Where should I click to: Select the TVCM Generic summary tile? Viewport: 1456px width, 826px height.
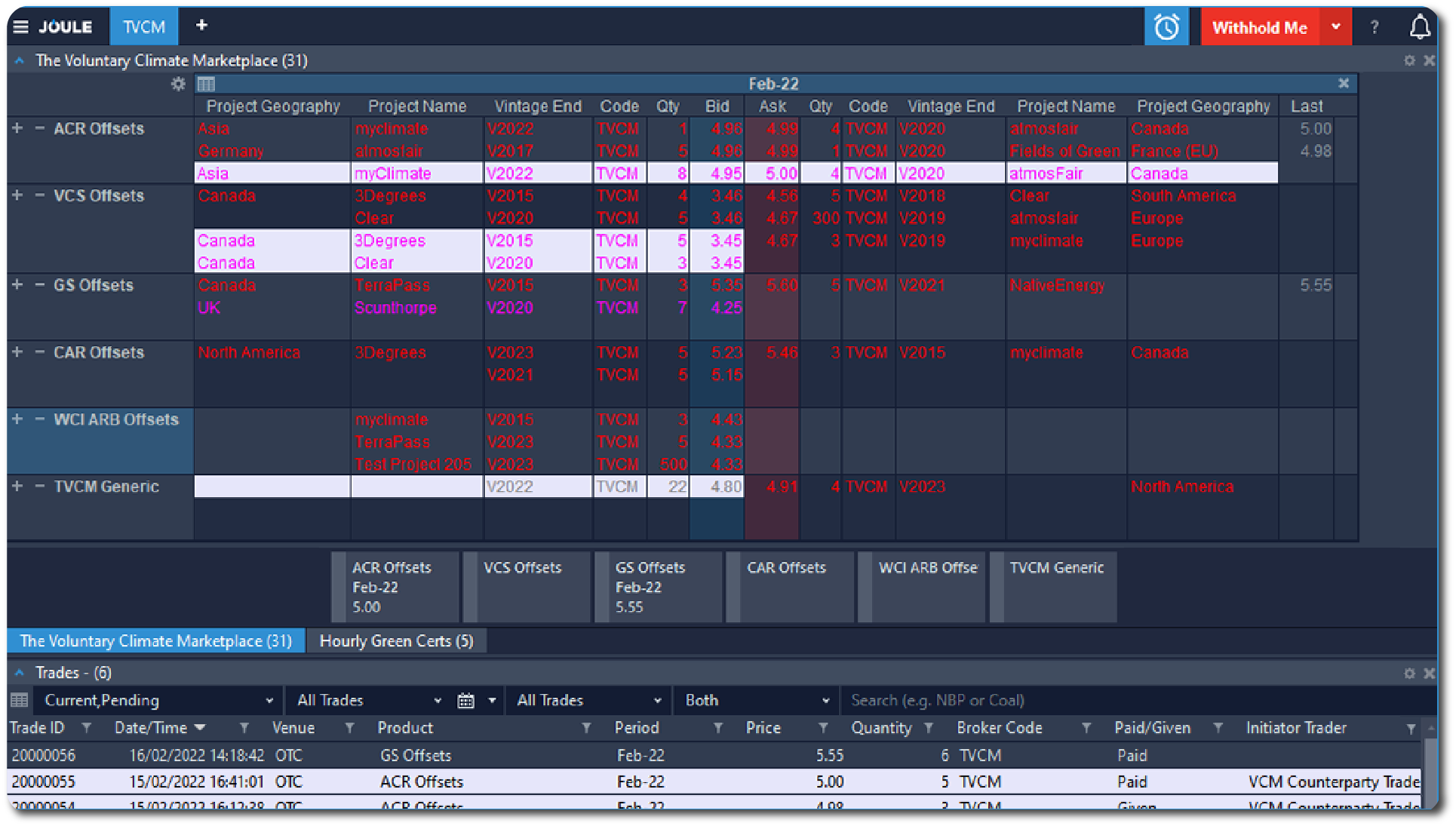(x=1053, y=587)
